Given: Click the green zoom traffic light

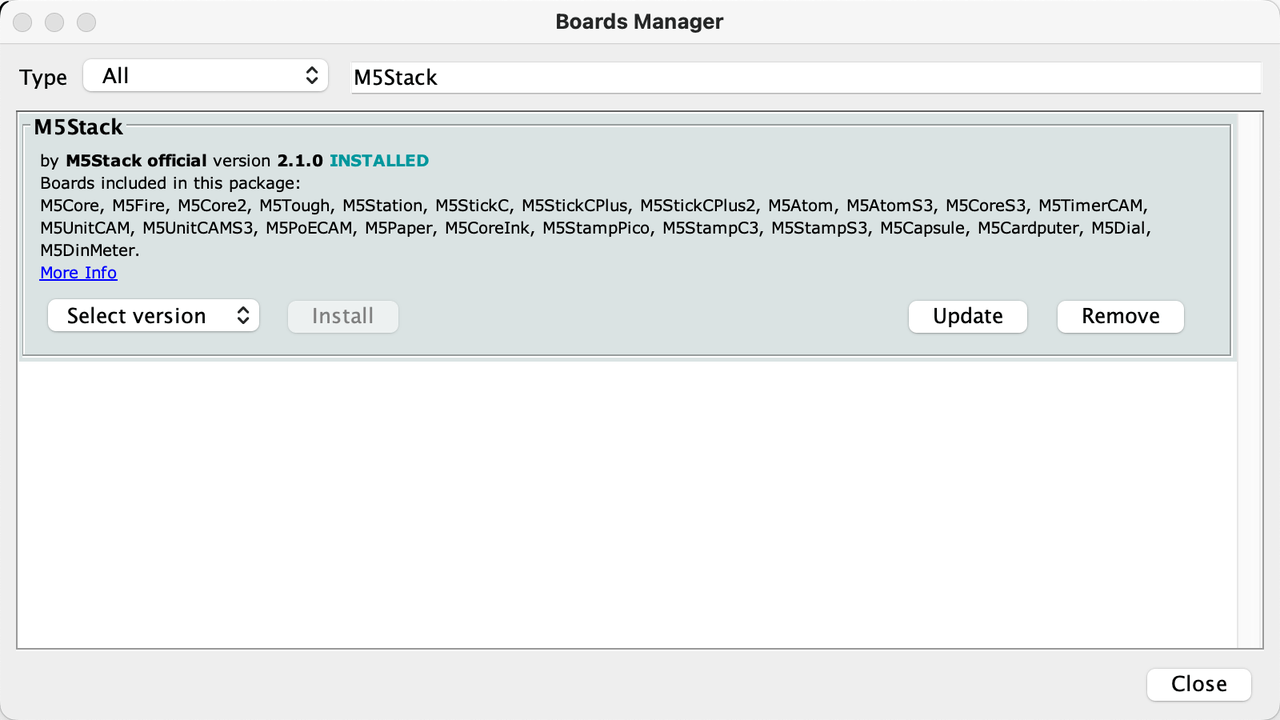Looking at the screenshot, I should coord(86,21).
